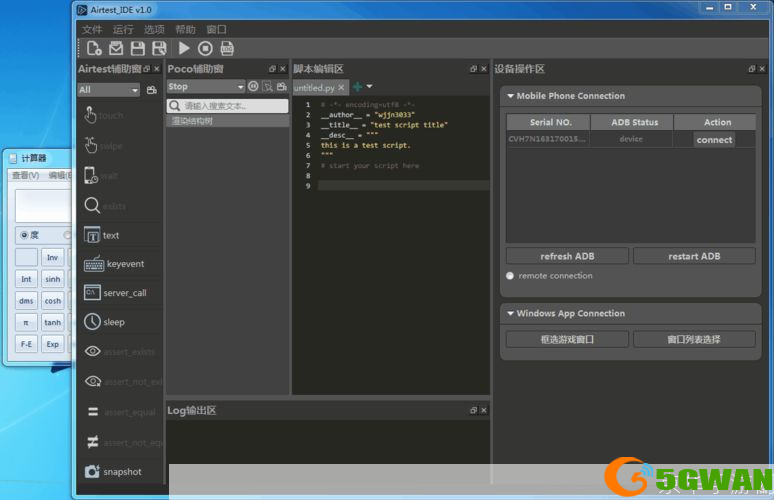Stop the script with the stop icon
Screen dimensions: 774x500
coord(205,48)
